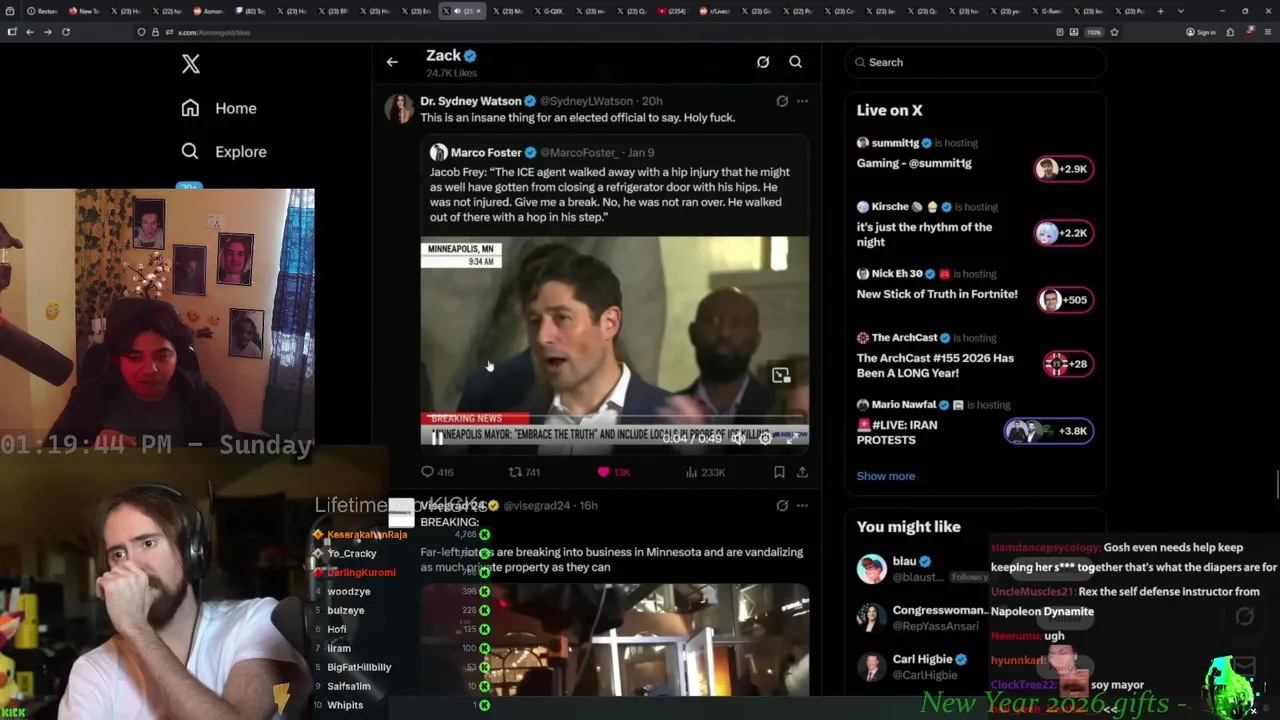Pause the video in Marco Foster's post
1280x720 pixels.
pyautogui.click(x=437, y=438)
